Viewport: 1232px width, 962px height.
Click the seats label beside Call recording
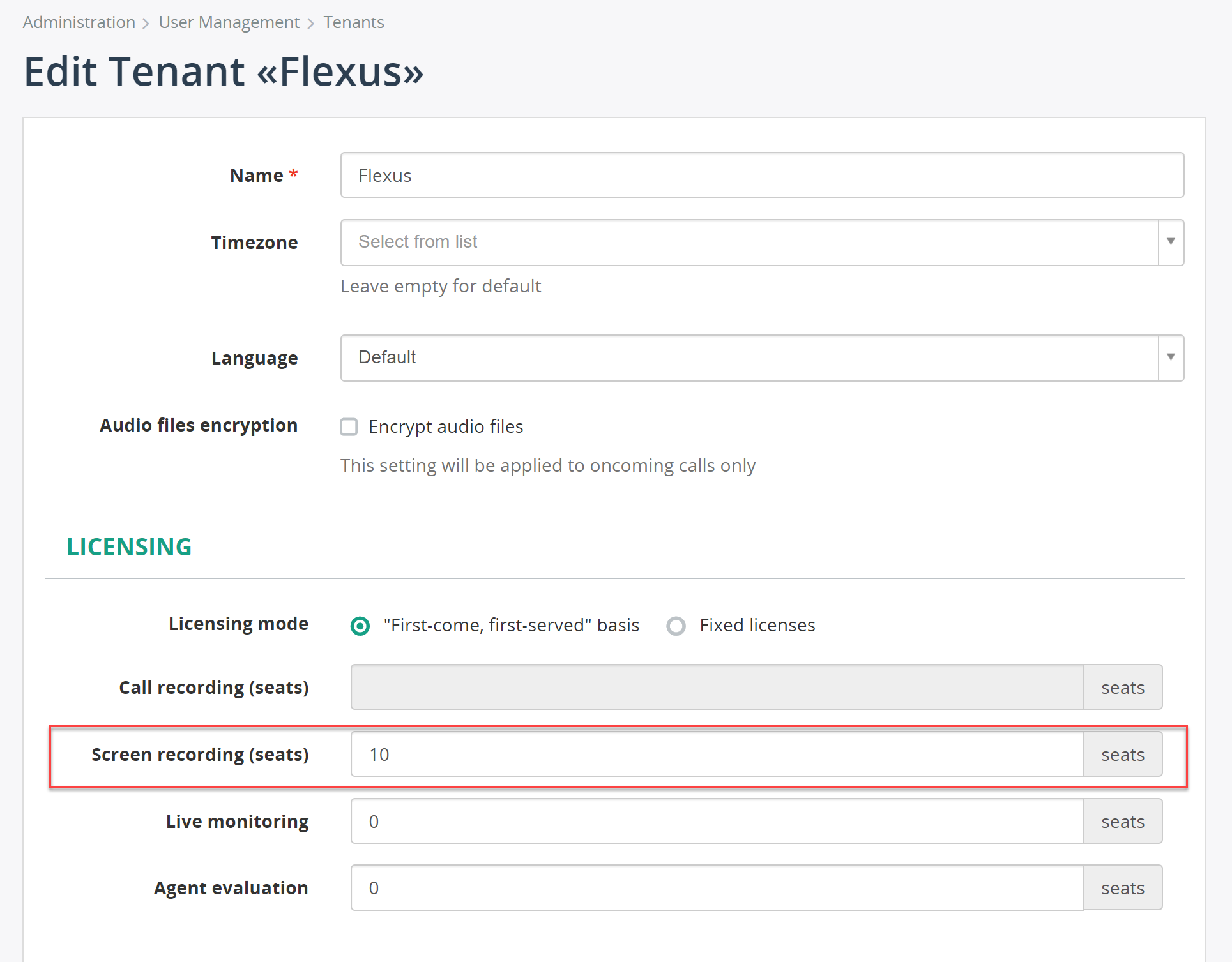point(1122,687)
